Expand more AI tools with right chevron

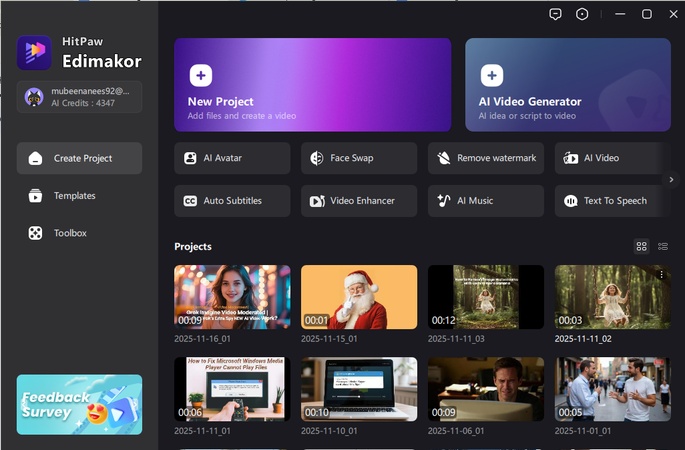(x=671, y=180)
